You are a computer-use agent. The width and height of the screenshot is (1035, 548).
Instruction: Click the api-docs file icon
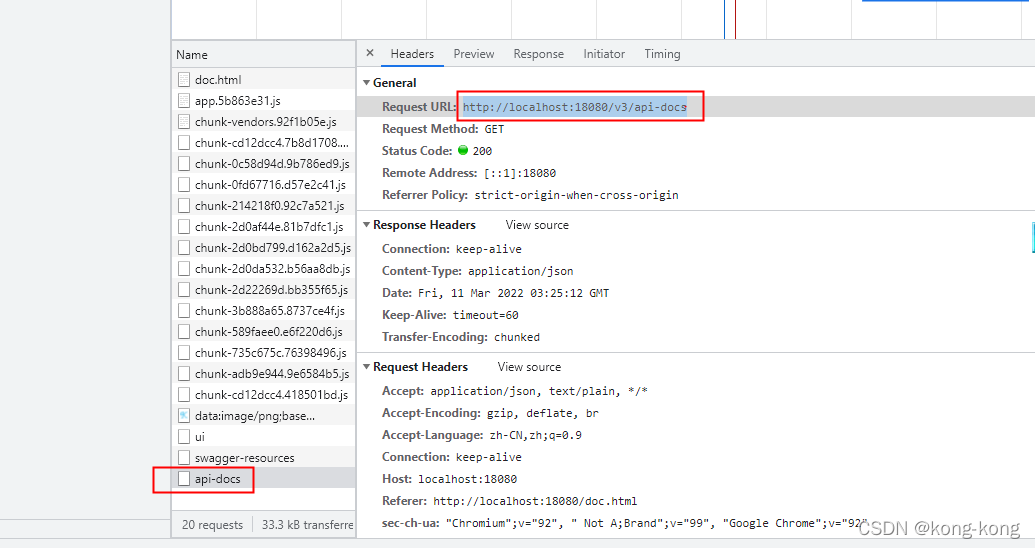pos(184,479)
